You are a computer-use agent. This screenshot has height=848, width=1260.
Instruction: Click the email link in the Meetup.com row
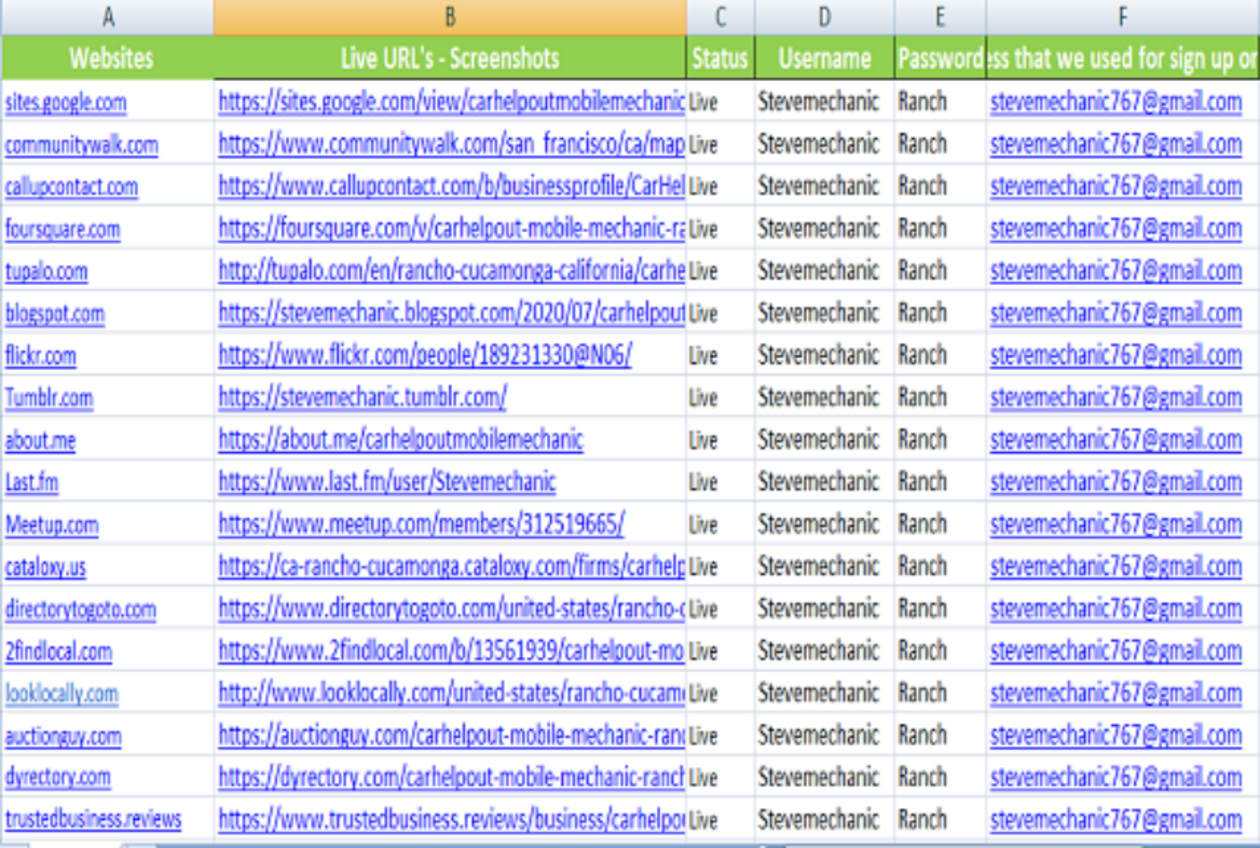click(1116, 525)
